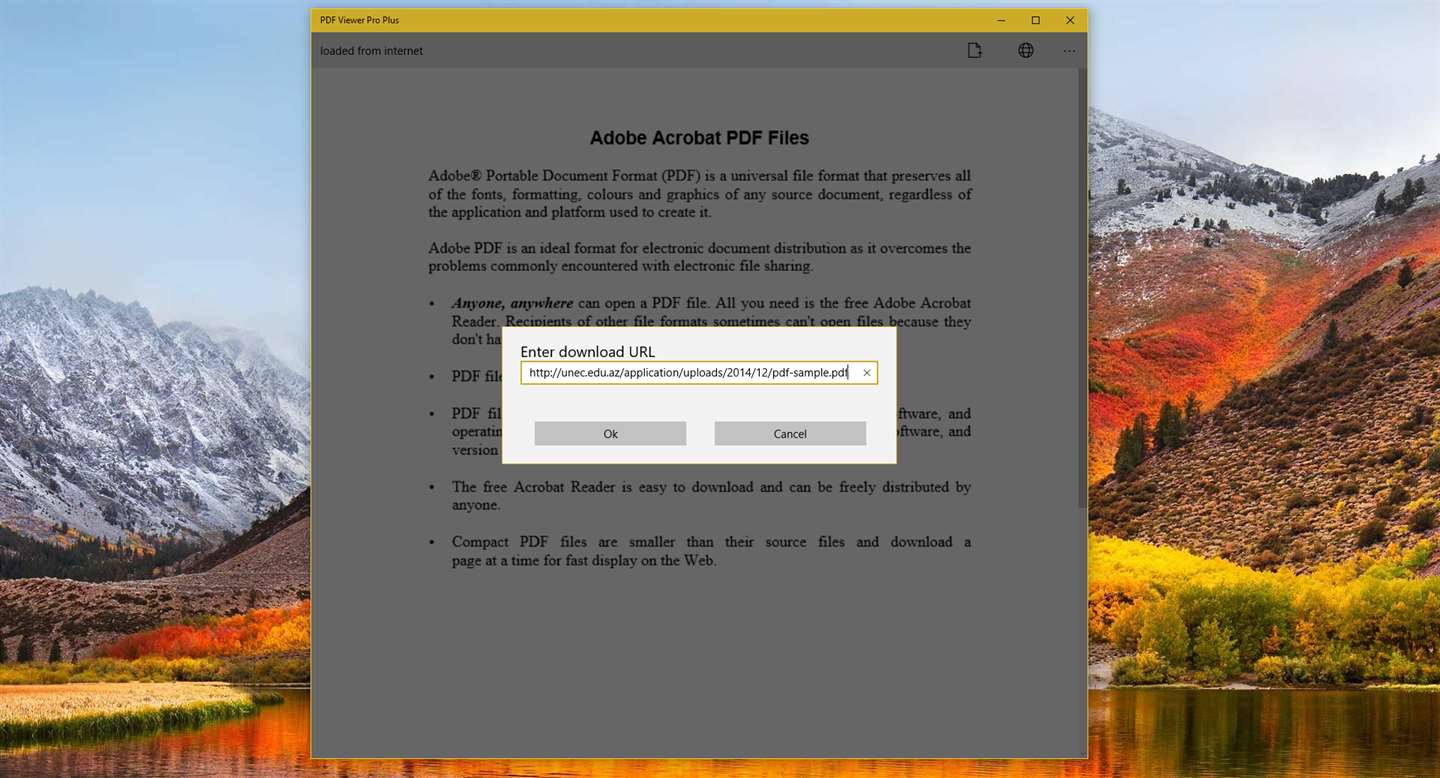
Task: Cancel the download URL dialog
Action: [x=790, y=433]
